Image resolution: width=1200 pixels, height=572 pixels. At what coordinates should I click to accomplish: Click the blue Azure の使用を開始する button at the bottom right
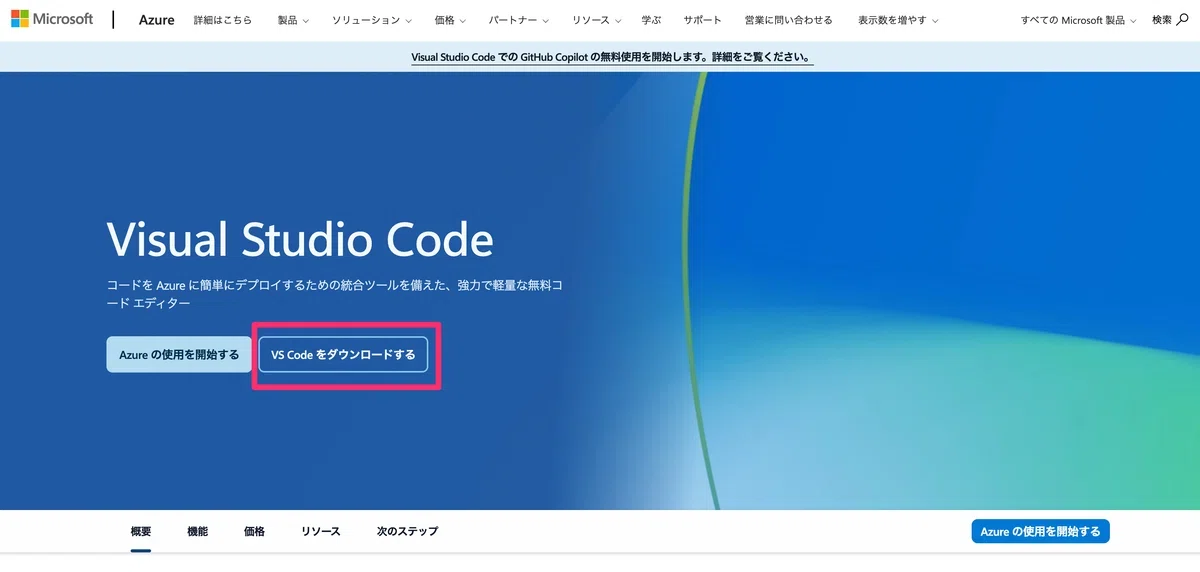[x=1041, y=531]
